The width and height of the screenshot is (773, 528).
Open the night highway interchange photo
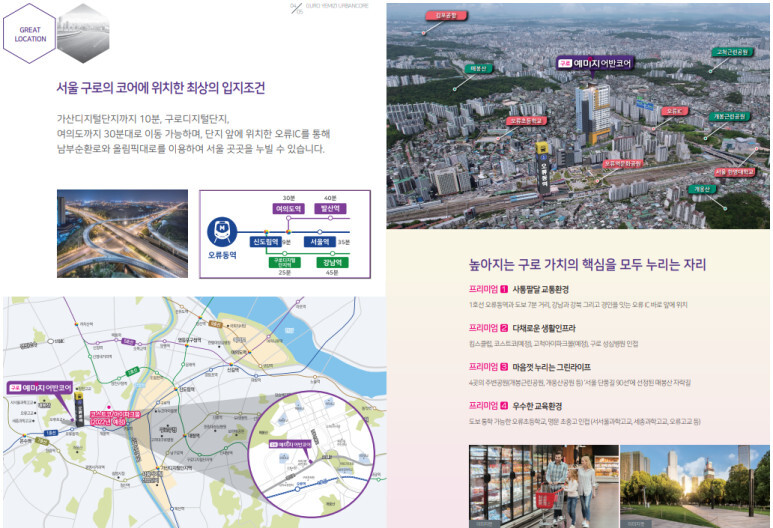pyautogui.click(x=122, y=234)
